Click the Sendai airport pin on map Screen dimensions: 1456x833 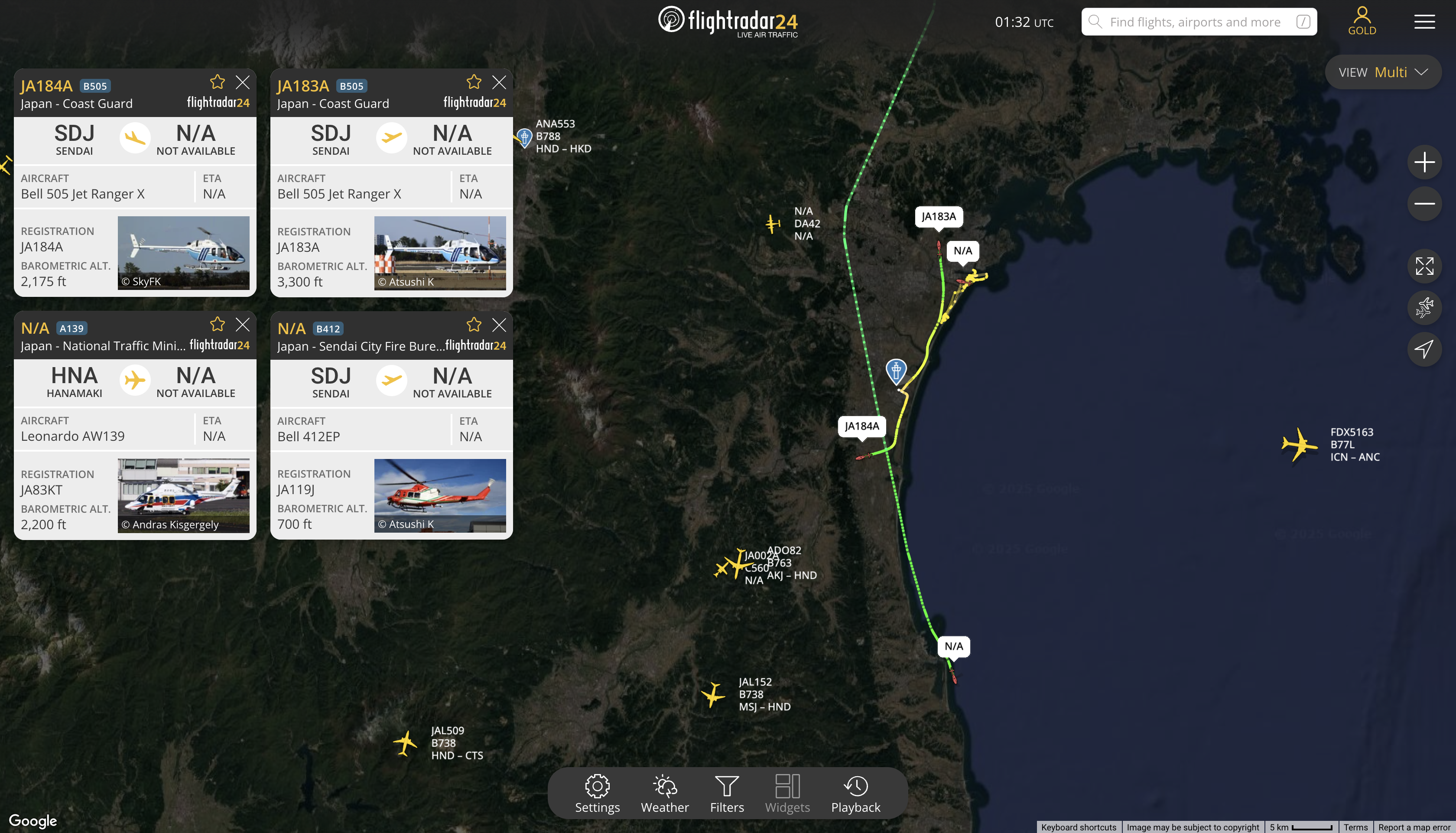coord(896,371)
